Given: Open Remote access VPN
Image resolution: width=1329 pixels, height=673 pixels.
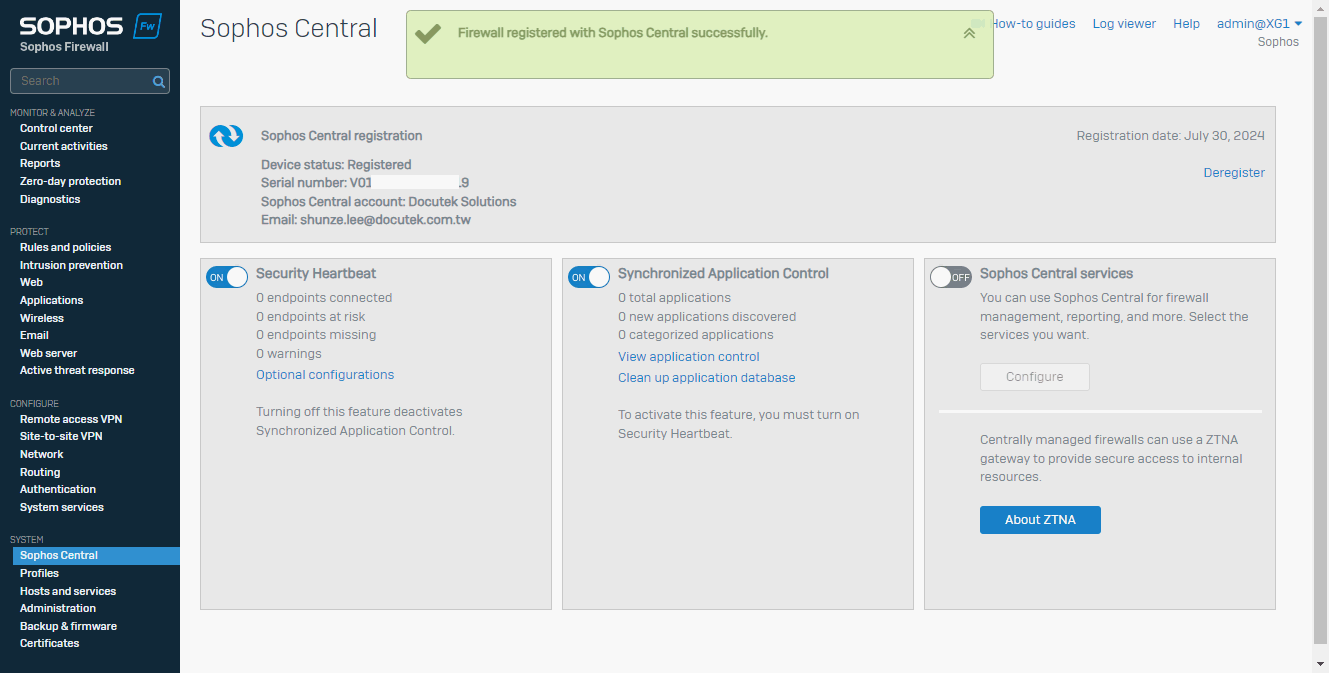Looking at the screenshot, I should (71, 419).
